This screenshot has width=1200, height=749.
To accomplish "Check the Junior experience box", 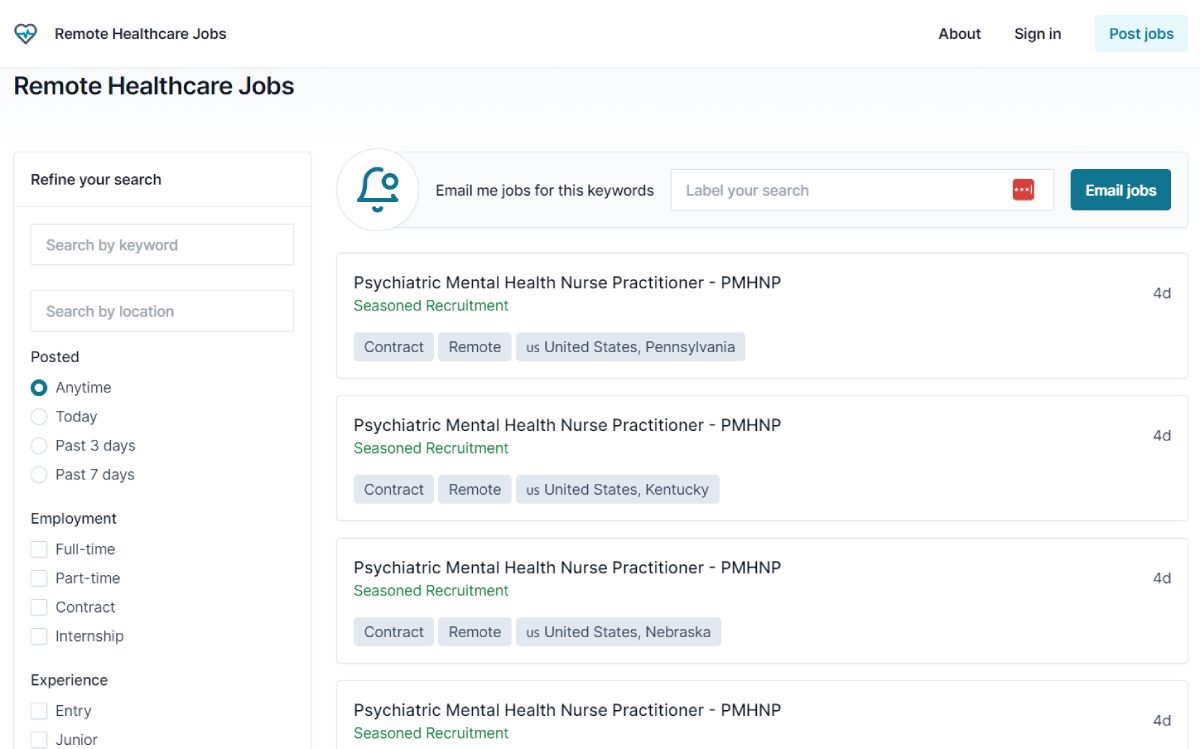I will click(39, 740).
